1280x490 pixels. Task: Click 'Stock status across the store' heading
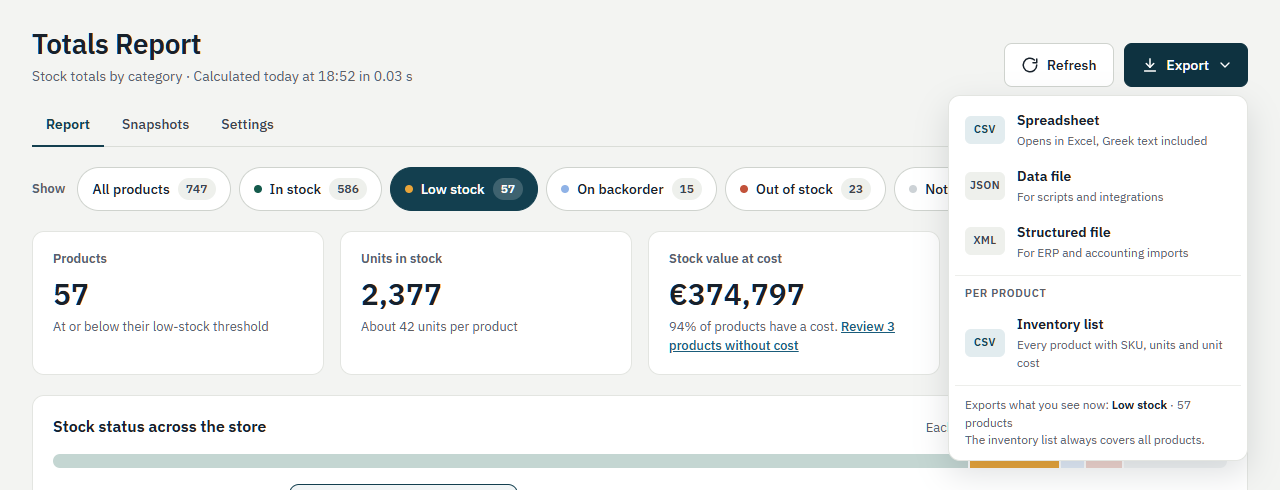click(160, 427)
